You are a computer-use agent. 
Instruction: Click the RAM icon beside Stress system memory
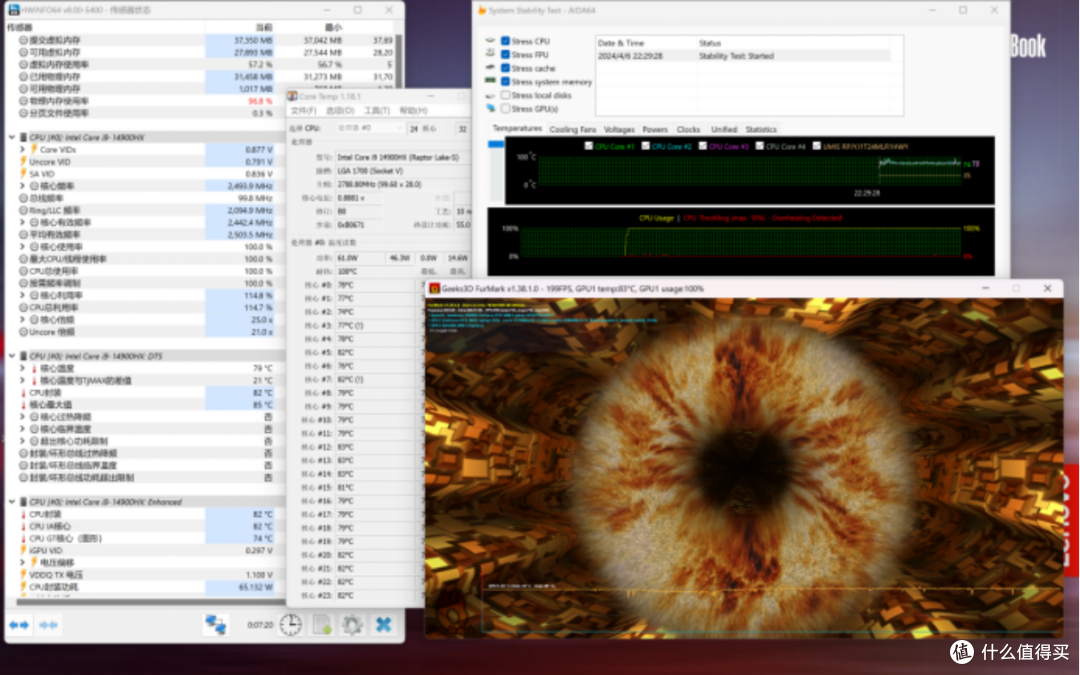click(x=490, y=81)
